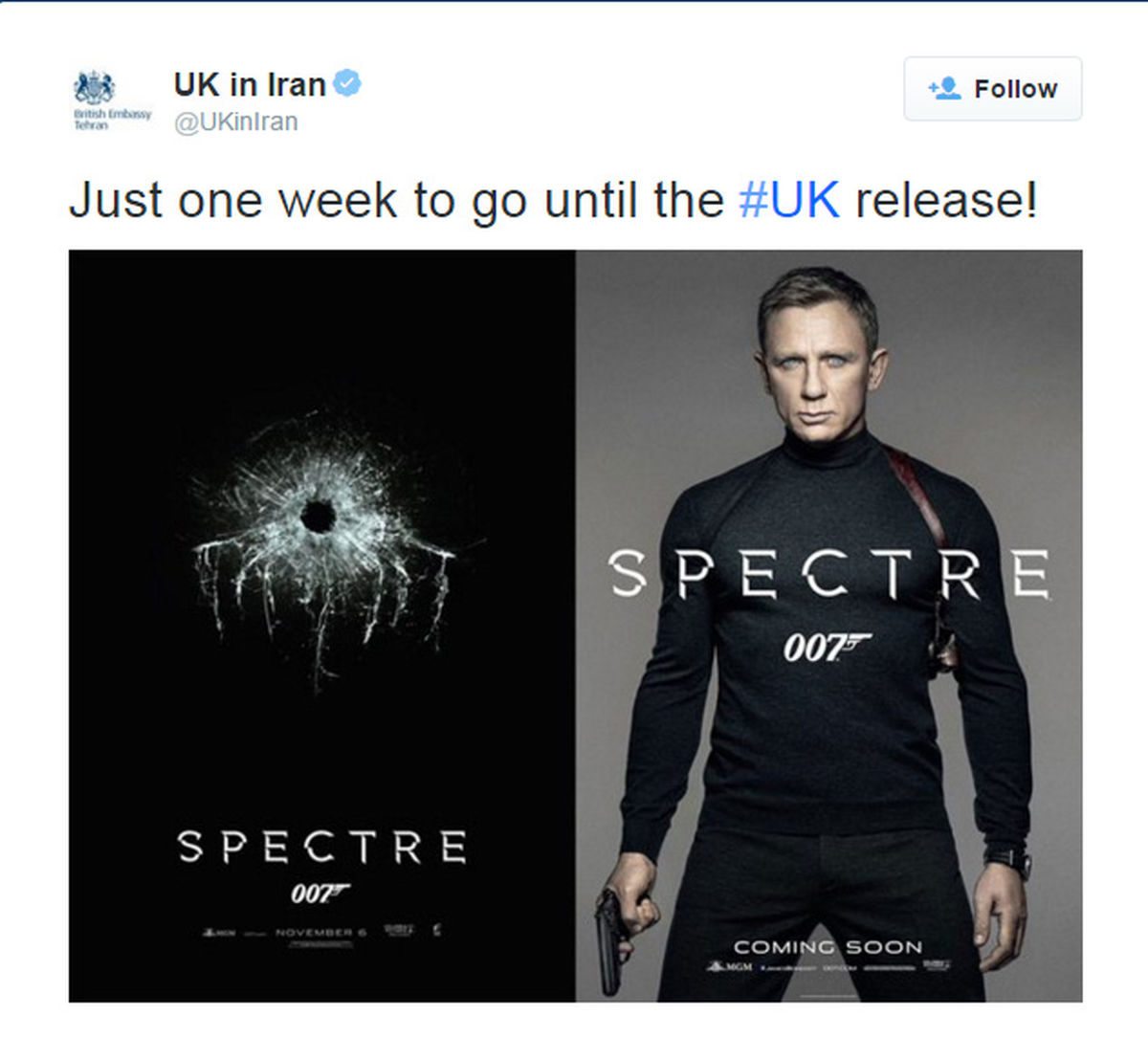Click the MGM logo on the right poster
Screen dimensions: 1148x1037
tap(730, 967)
